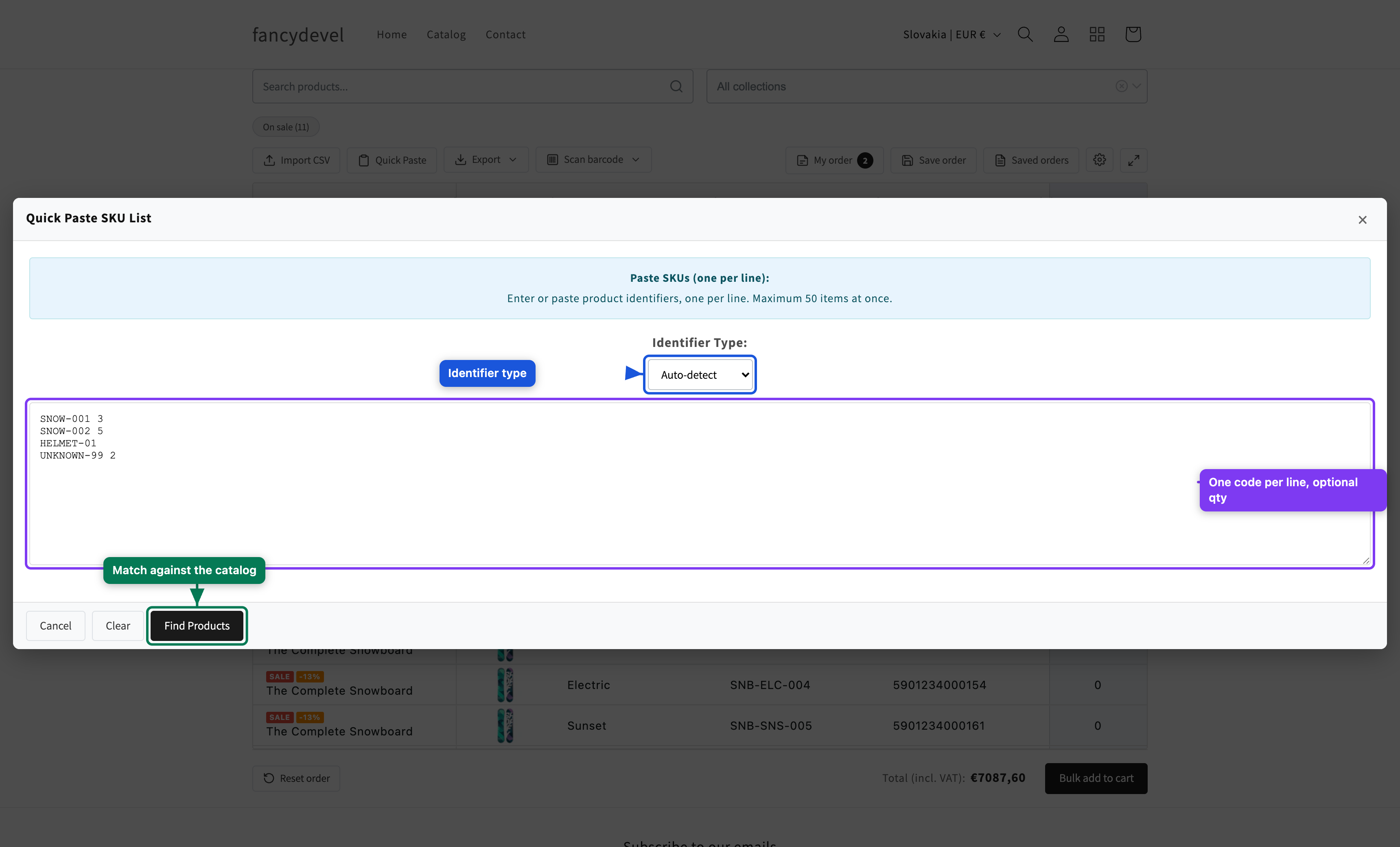This screenshot has width=1400, height=847.
Task: Click the Bulk add to cart button
Action: pos(1096,778)
